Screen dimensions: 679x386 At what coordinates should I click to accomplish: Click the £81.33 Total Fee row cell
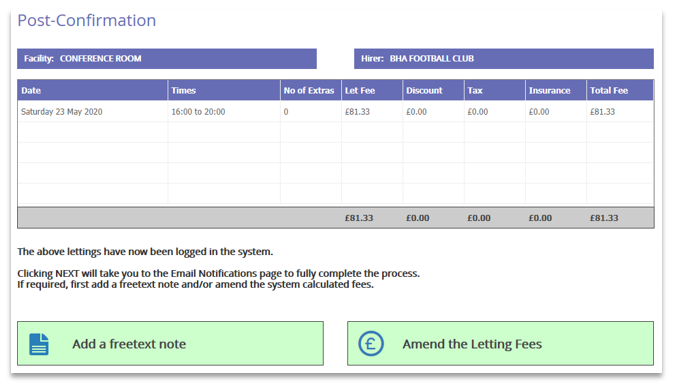[620, 111]
